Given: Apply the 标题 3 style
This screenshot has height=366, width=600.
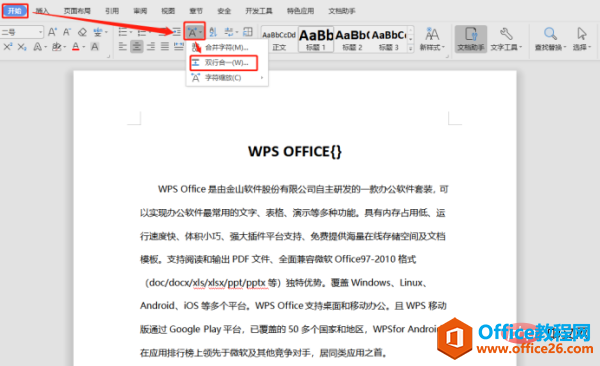Looking at the screenshot, I should click(x=388, y=39).
